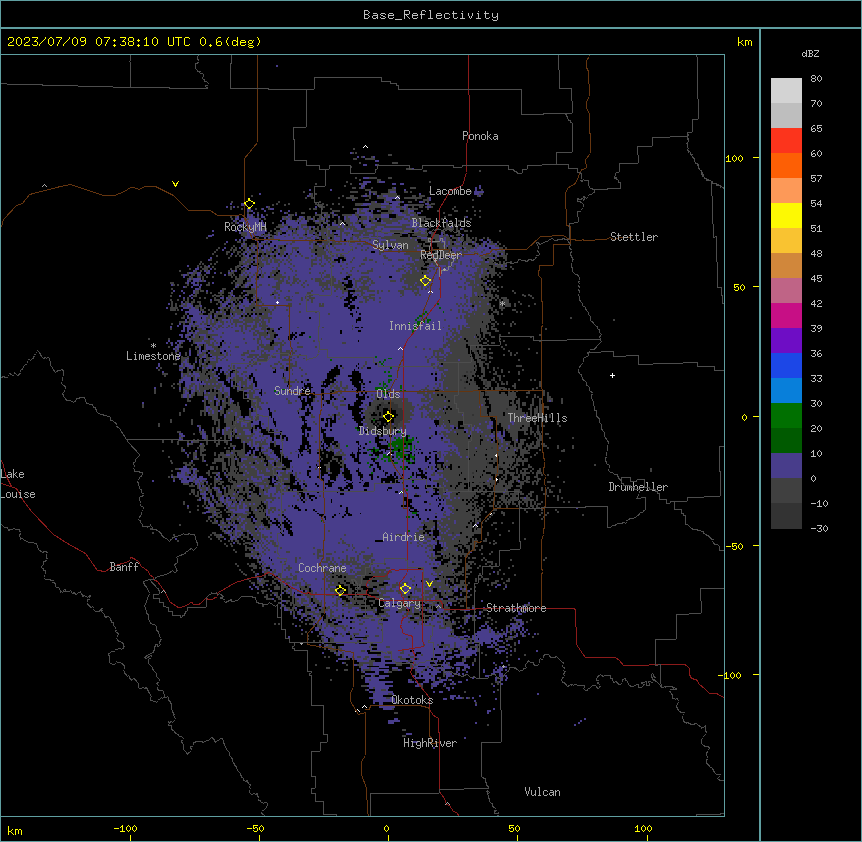Click the asterisk marker above Limestone

pos(153,346)
